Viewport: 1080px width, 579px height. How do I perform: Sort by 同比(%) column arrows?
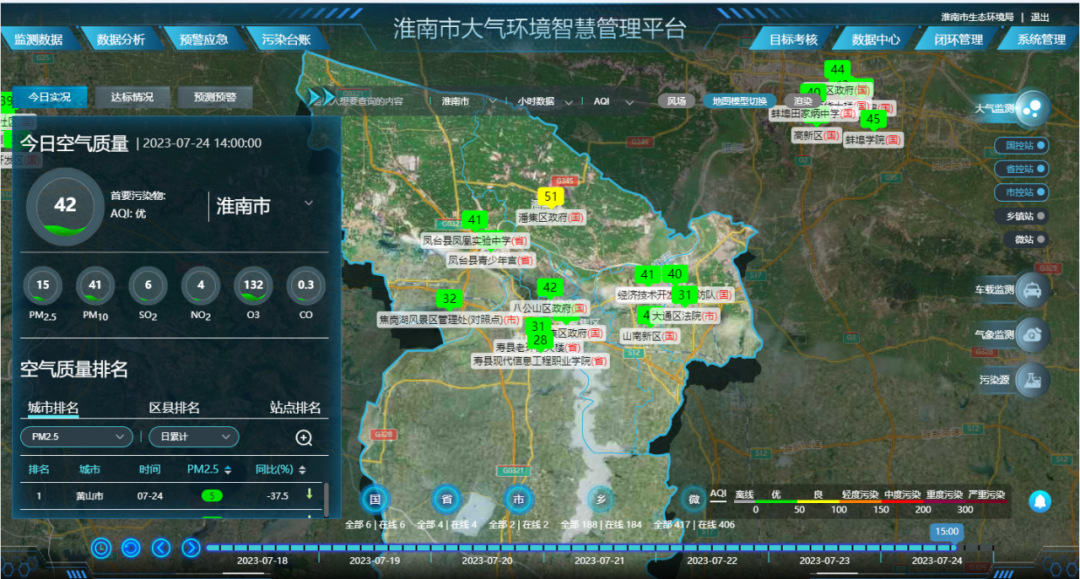point(302,470)
